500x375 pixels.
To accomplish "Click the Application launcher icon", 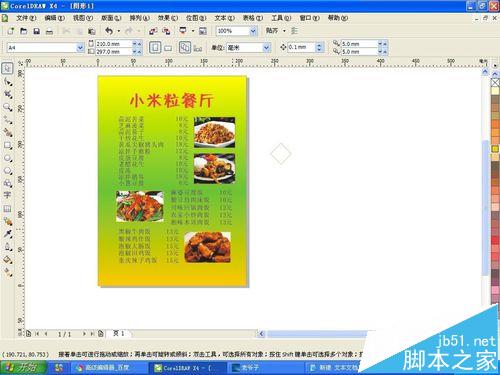I will tap(183, 31).
